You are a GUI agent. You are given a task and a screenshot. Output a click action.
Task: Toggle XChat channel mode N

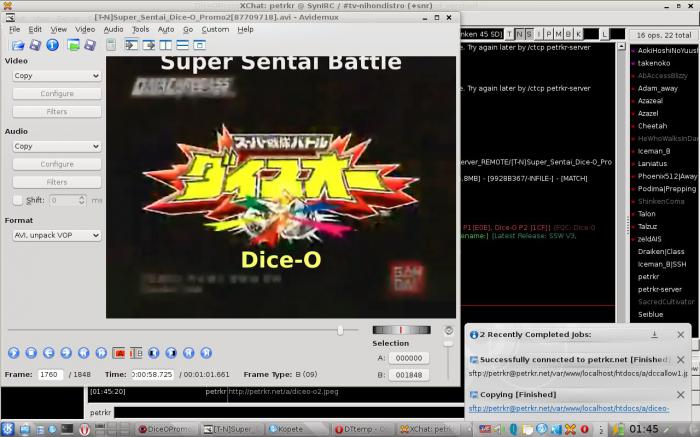[519, 34]
